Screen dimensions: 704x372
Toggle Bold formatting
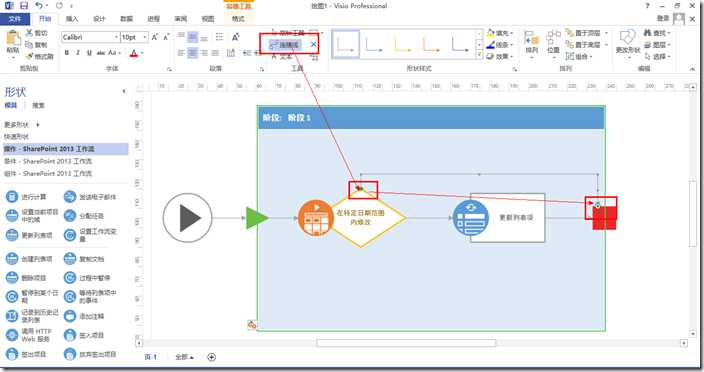tap(67, 53)
